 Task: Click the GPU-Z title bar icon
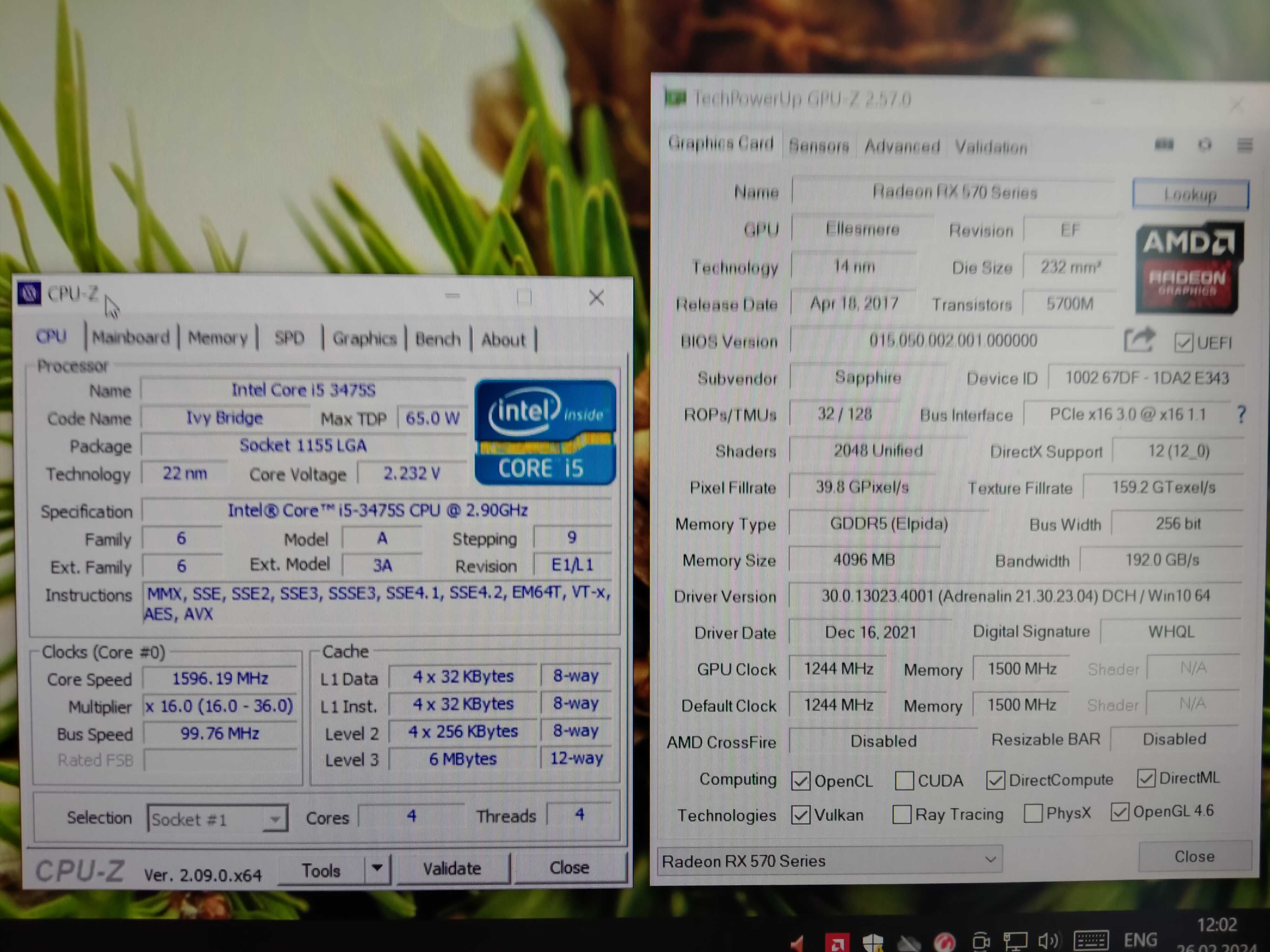[x=675, y=98]
